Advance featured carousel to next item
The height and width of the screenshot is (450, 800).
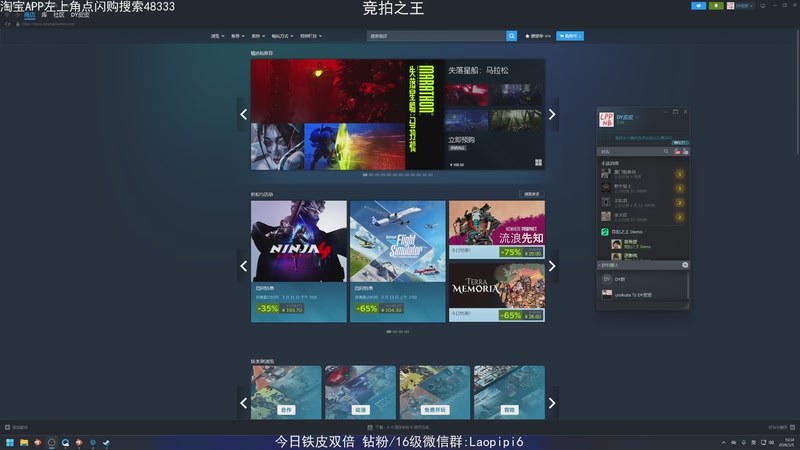552,114
